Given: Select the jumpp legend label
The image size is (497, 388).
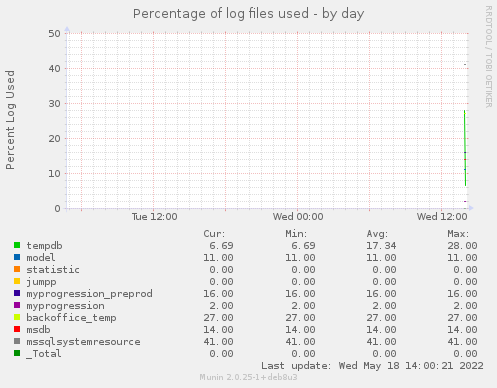Looking at the screenshot, I should click(x=41, y=282).
